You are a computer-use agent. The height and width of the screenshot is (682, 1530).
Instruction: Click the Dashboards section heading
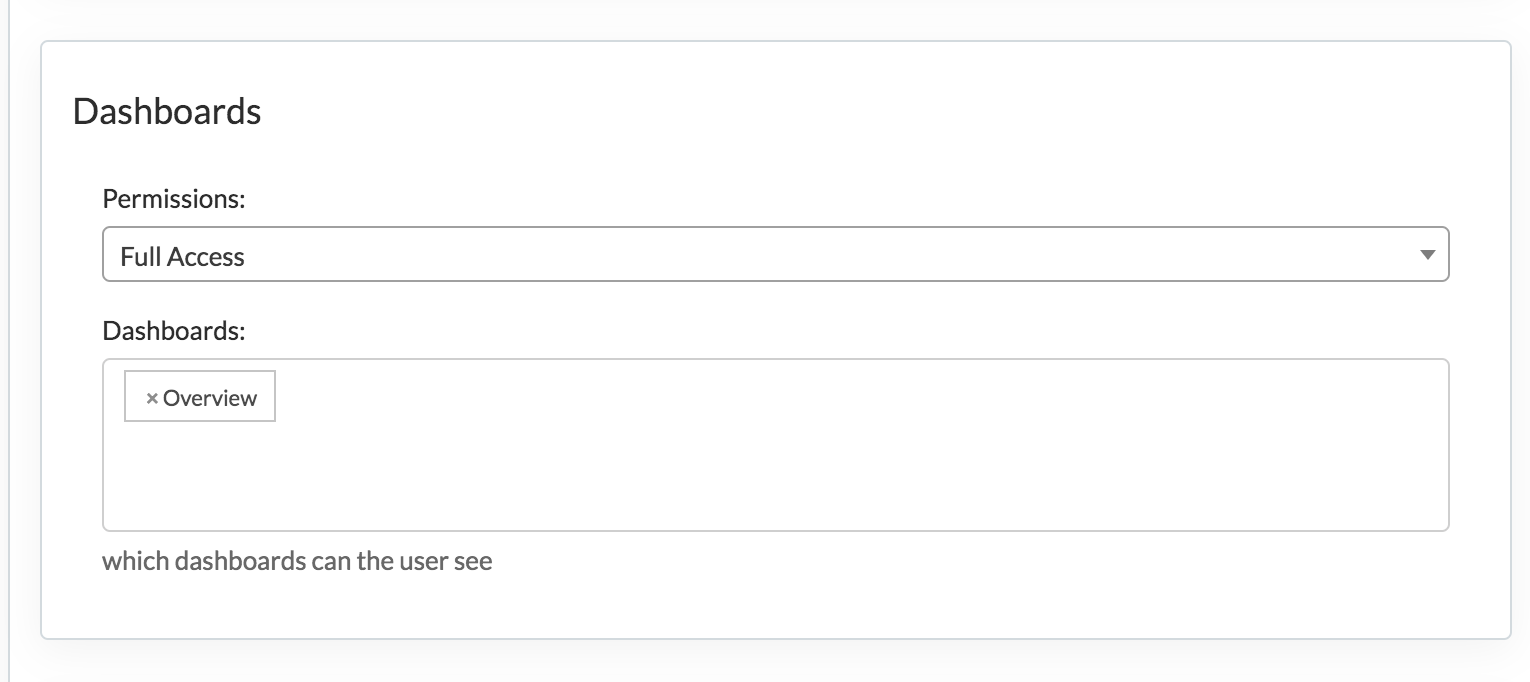tap(167, 111)
